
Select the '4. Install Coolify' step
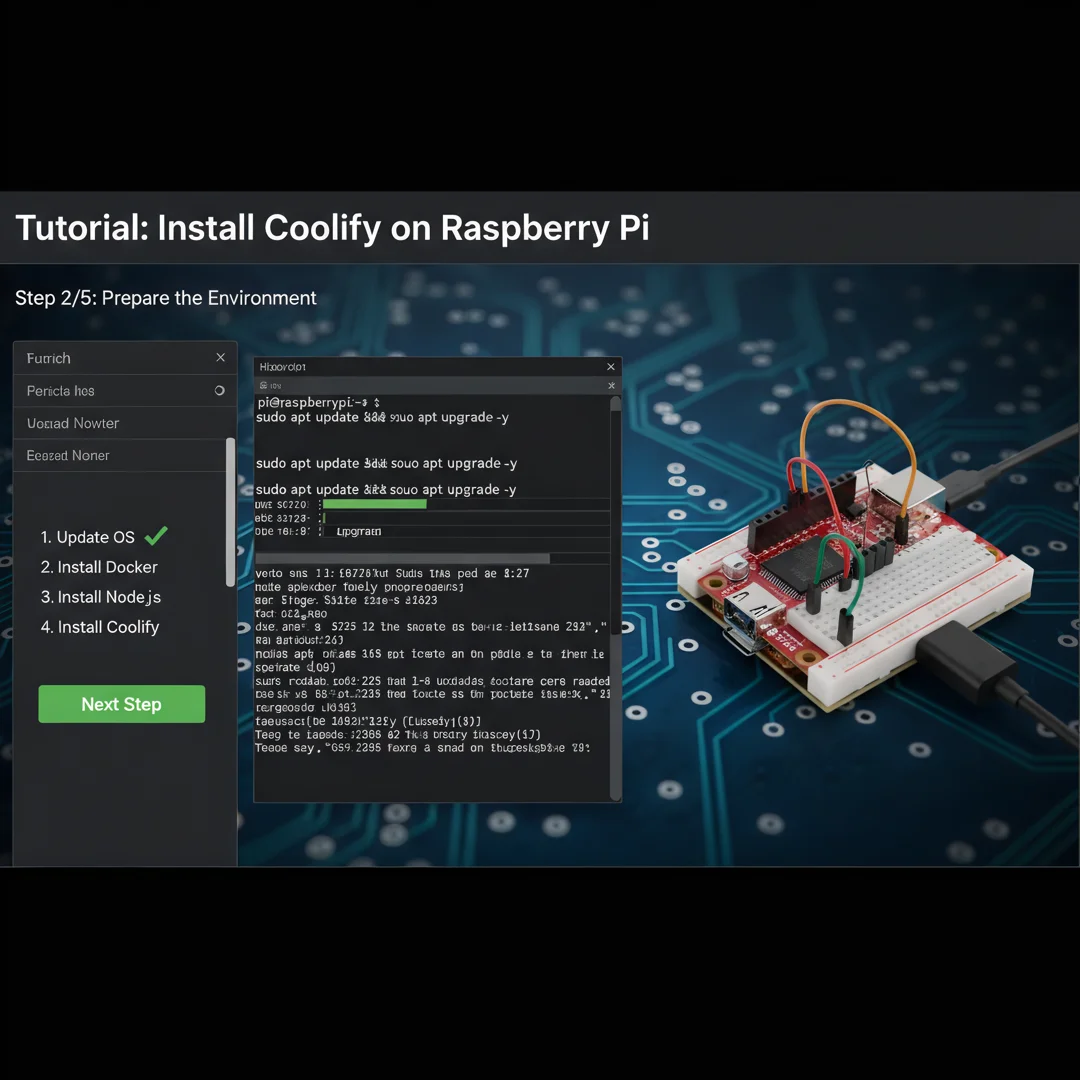click(x=100, y=627)
